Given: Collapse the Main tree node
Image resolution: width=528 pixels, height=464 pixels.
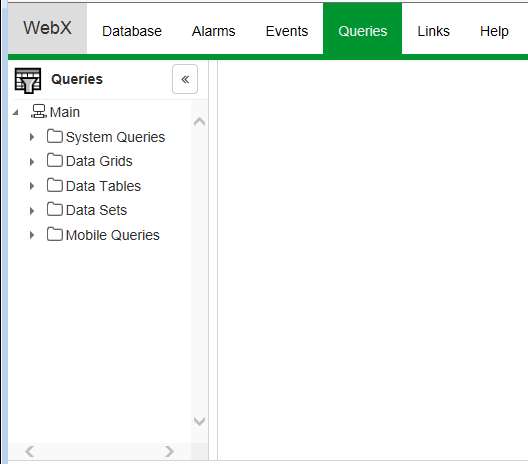Looking at the screenshot, I should tap(15, 112).
